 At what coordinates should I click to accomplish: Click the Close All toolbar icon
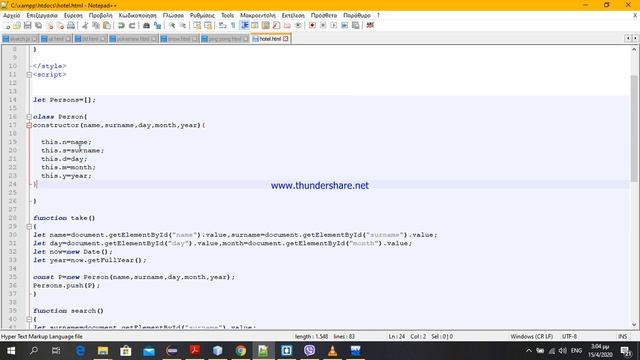[x=60, y=25]
